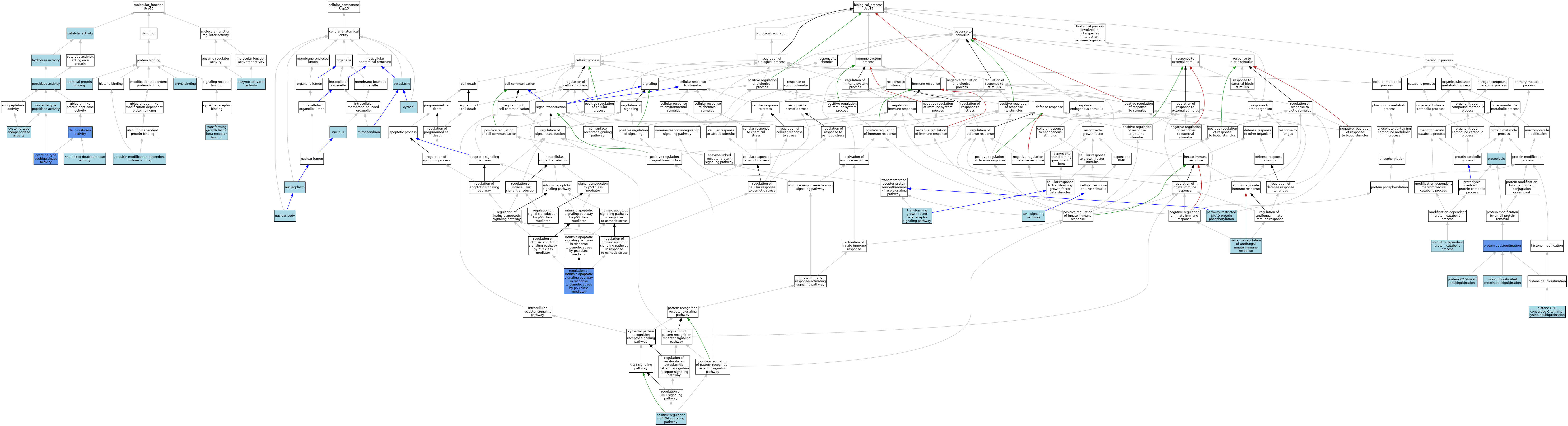The image size is (1568, 426).
Task: Click the mitochondrion node
Action: 369,132
